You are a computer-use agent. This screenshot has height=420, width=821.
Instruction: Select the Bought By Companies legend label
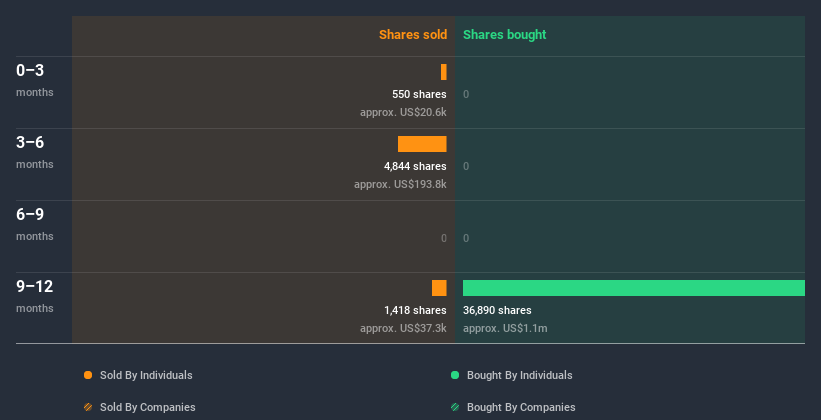coord(521,407)
